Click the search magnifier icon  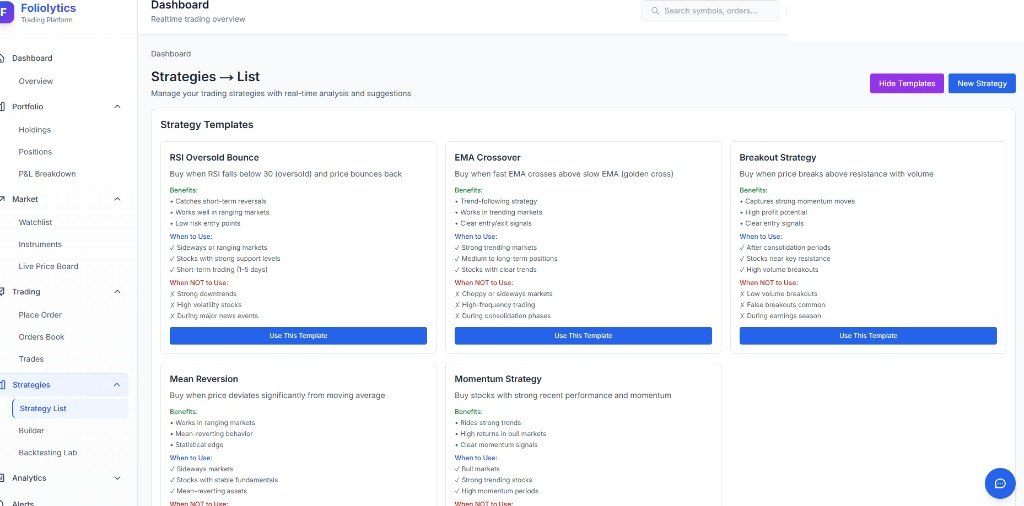655,11
